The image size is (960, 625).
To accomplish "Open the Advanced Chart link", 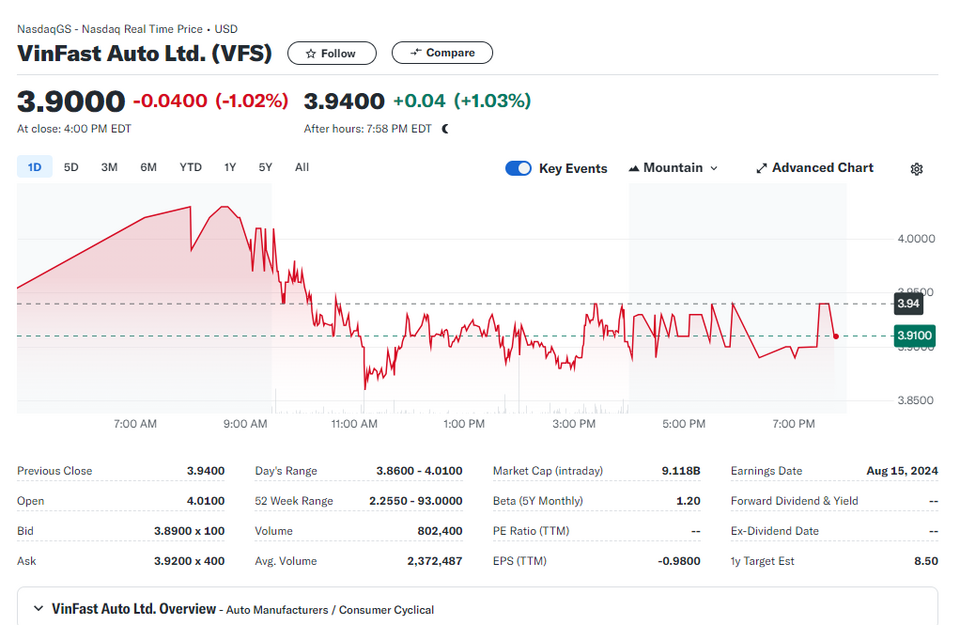I will pyautogui.click(x=815, y=168).
